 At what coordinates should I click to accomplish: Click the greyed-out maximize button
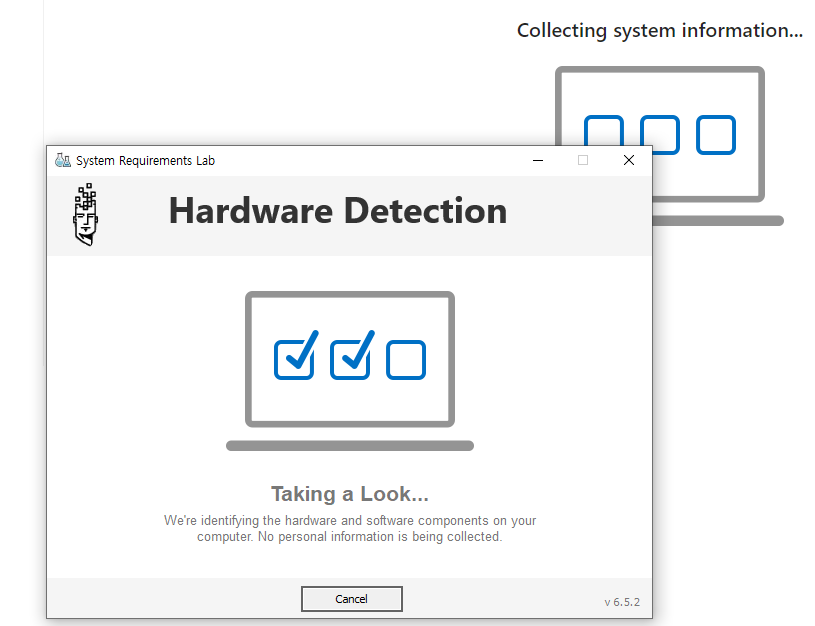click(x=583, y=160)
